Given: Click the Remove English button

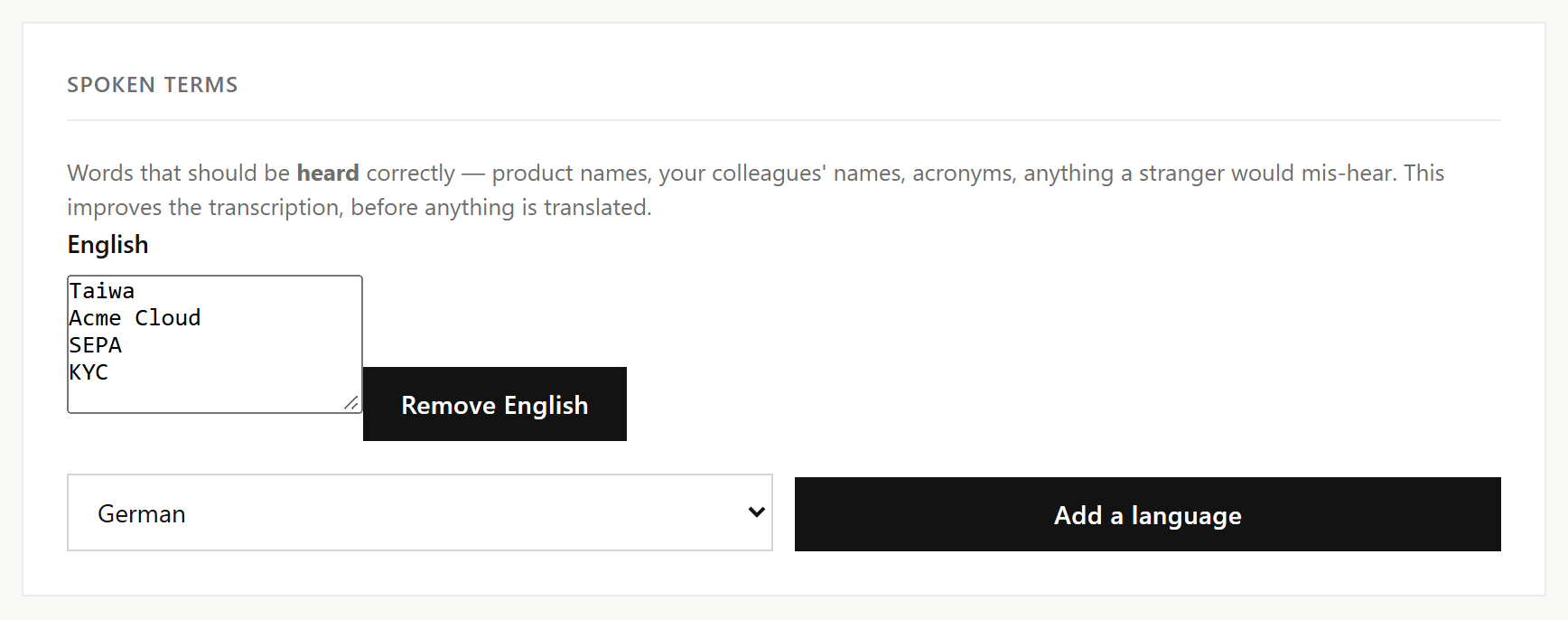Looking at the screenshot, I should point(494,404).
